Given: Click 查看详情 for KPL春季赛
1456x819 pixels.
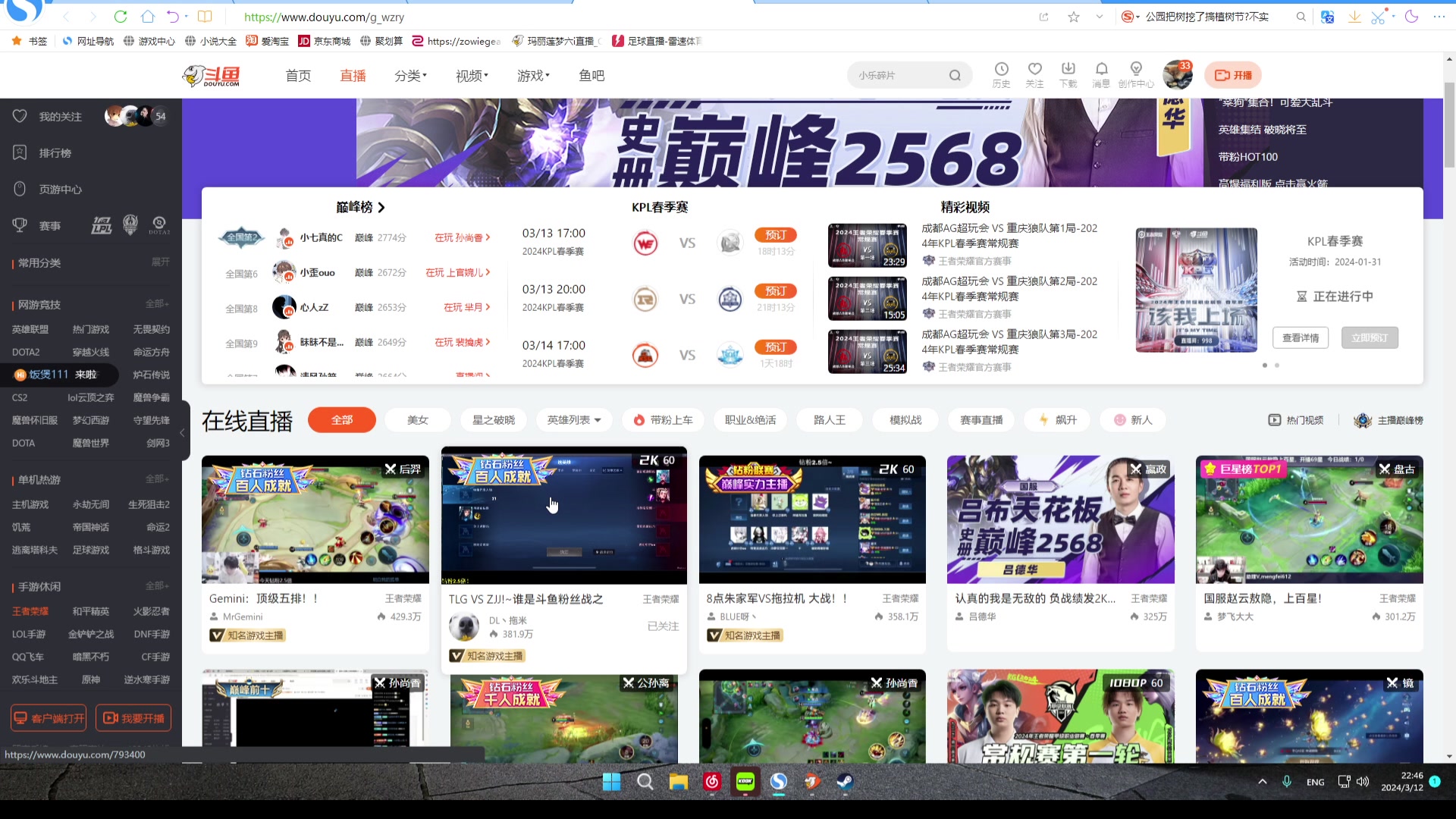Looking at the screenshot, I should tap(1301, 338).
